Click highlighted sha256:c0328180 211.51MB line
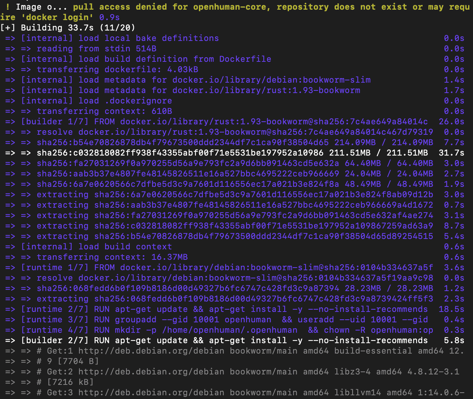 235,153
